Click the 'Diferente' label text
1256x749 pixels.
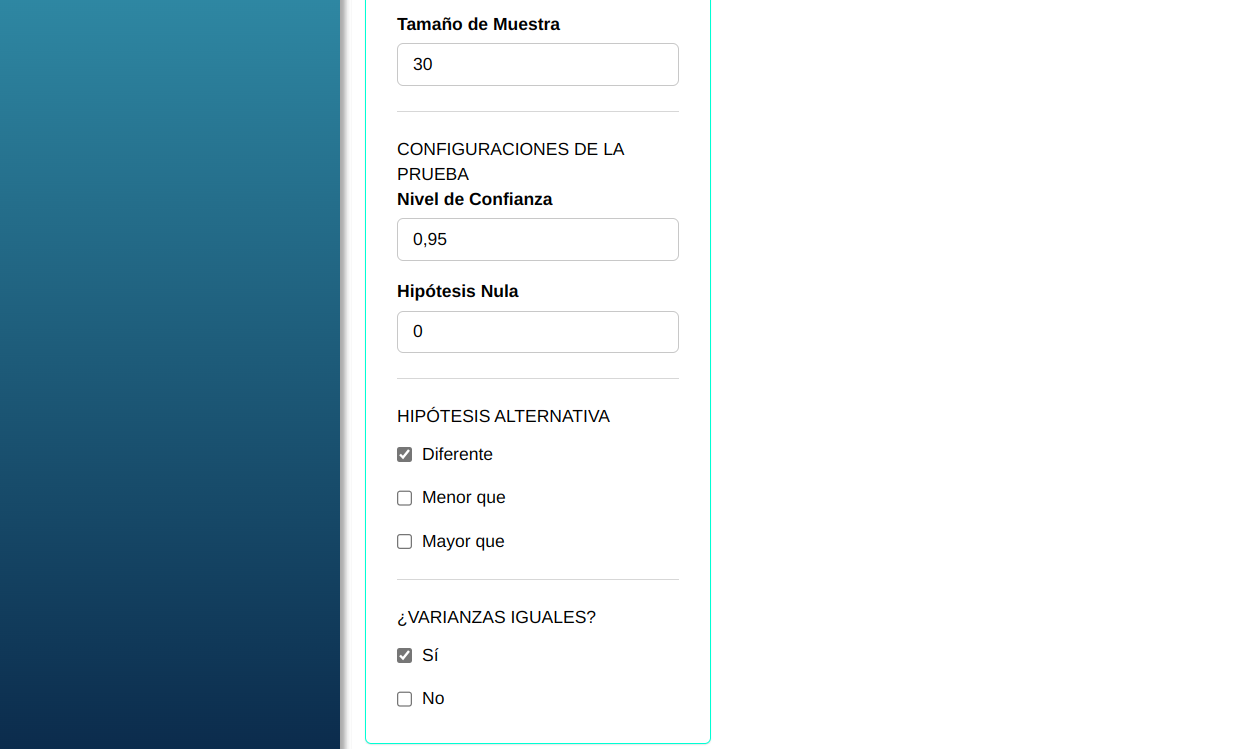point(457,454)
